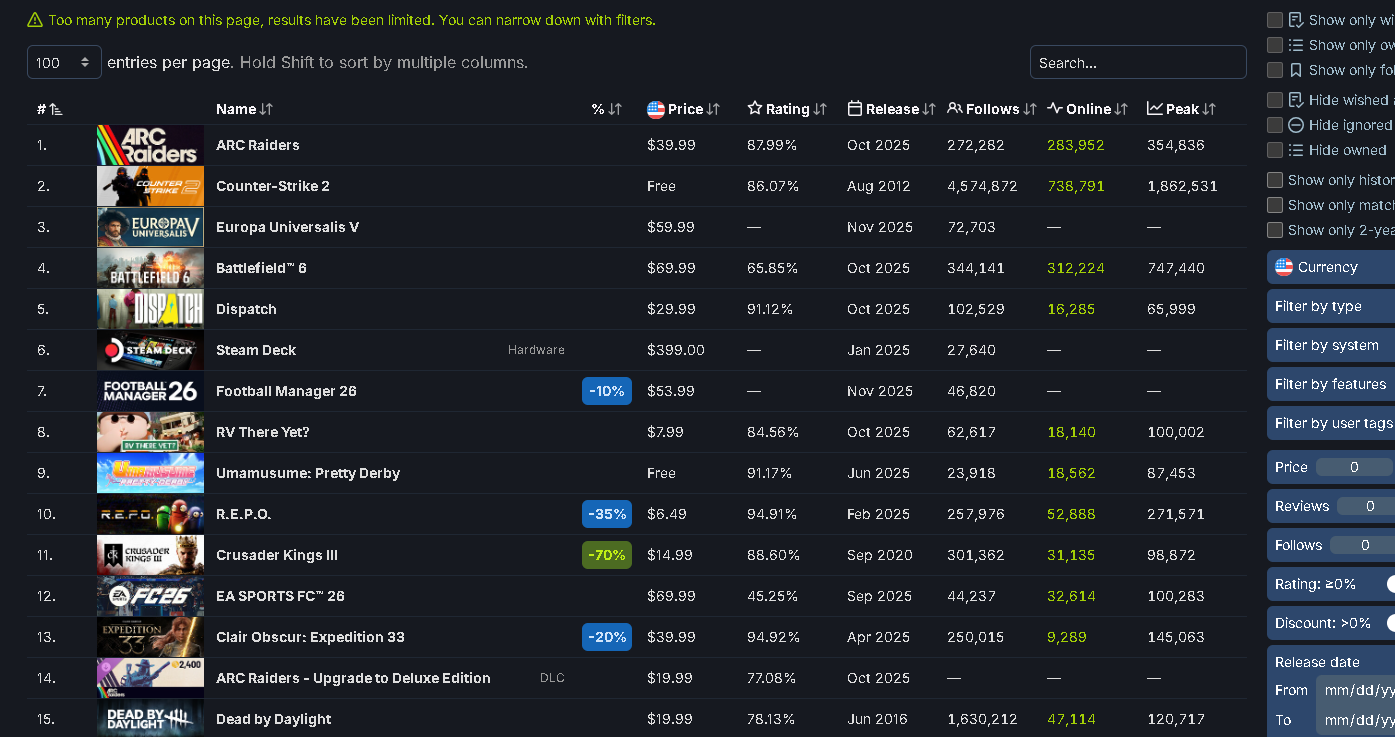1395x737 pixels.
Task: Expand the 'Filter by user tags' section
Action: pos(1331,423)
